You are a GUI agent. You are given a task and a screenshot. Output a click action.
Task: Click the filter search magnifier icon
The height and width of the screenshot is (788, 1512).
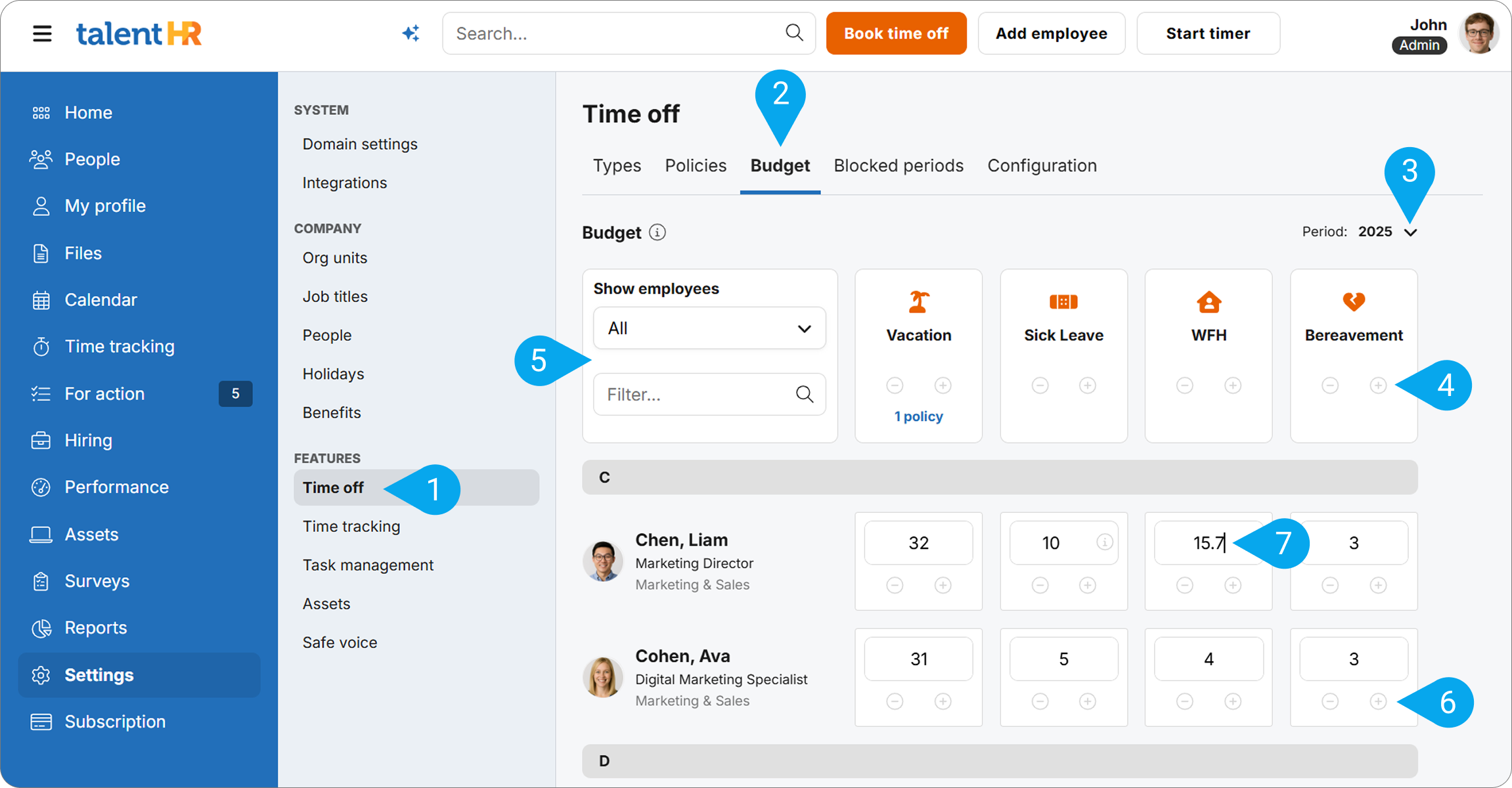(x=805, y=394)
